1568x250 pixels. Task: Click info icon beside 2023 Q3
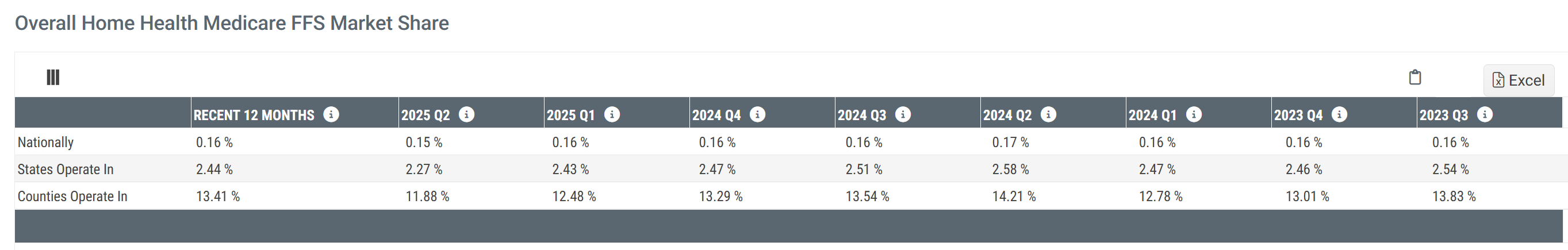(x=1485, y=114)
